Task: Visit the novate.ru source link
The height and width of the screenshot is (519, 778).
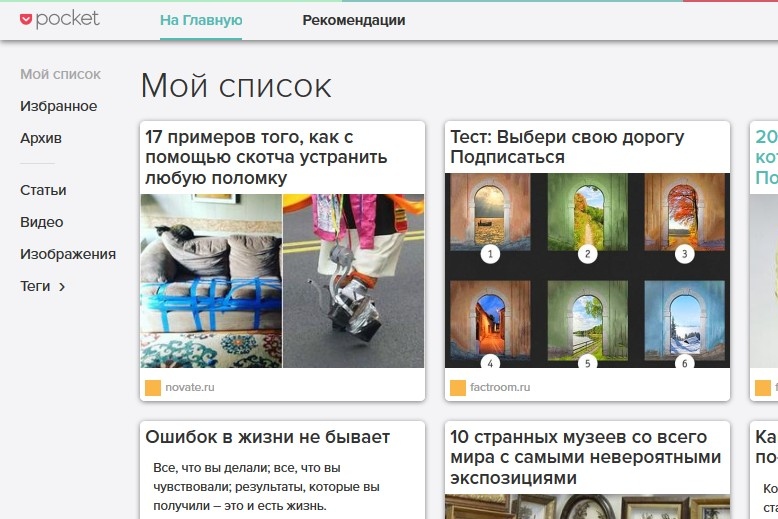Action: [x=190, y=388]
